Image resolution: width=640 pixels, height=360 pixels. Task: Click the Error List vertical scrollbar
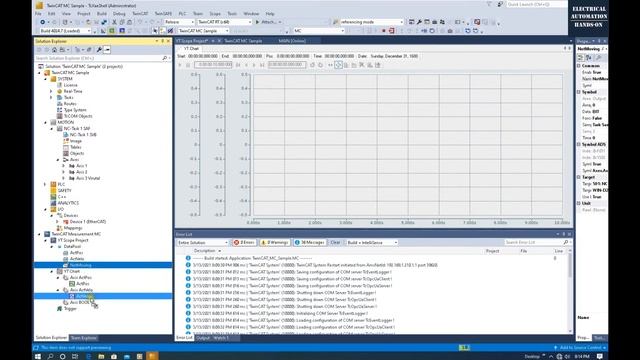coord(570,291)
